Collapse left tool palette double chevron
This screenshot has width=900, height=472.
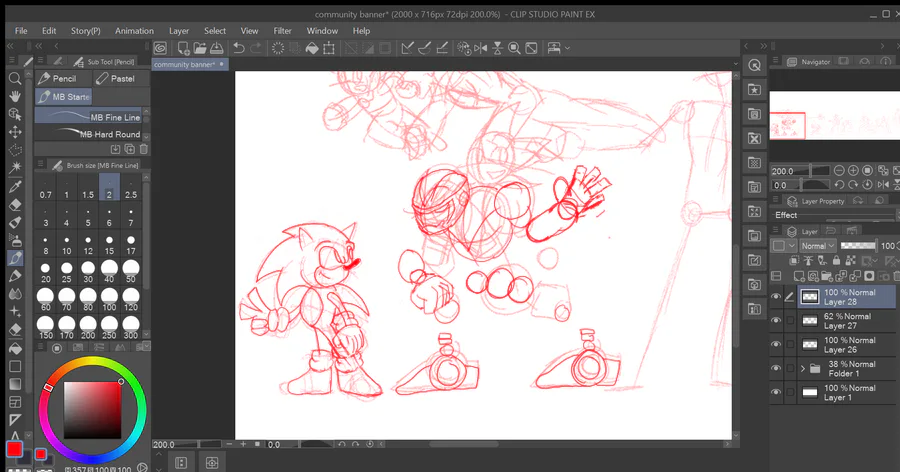(x=10, y=46)
